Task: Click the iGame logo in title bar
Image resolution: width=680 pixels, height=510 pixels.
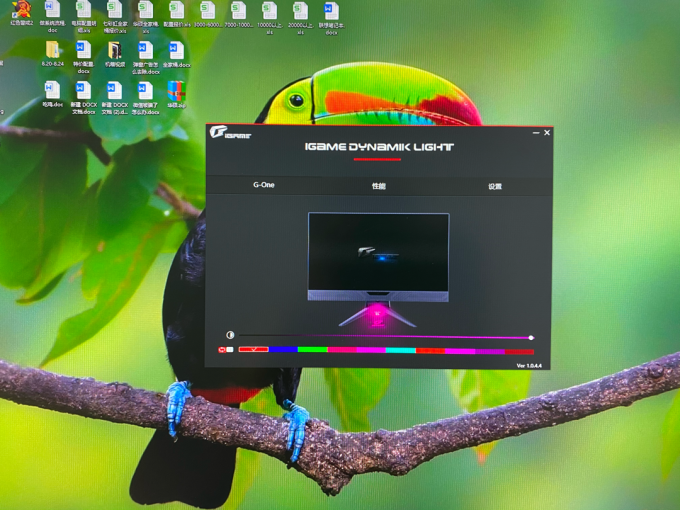Action: click(x=230, y=132)
